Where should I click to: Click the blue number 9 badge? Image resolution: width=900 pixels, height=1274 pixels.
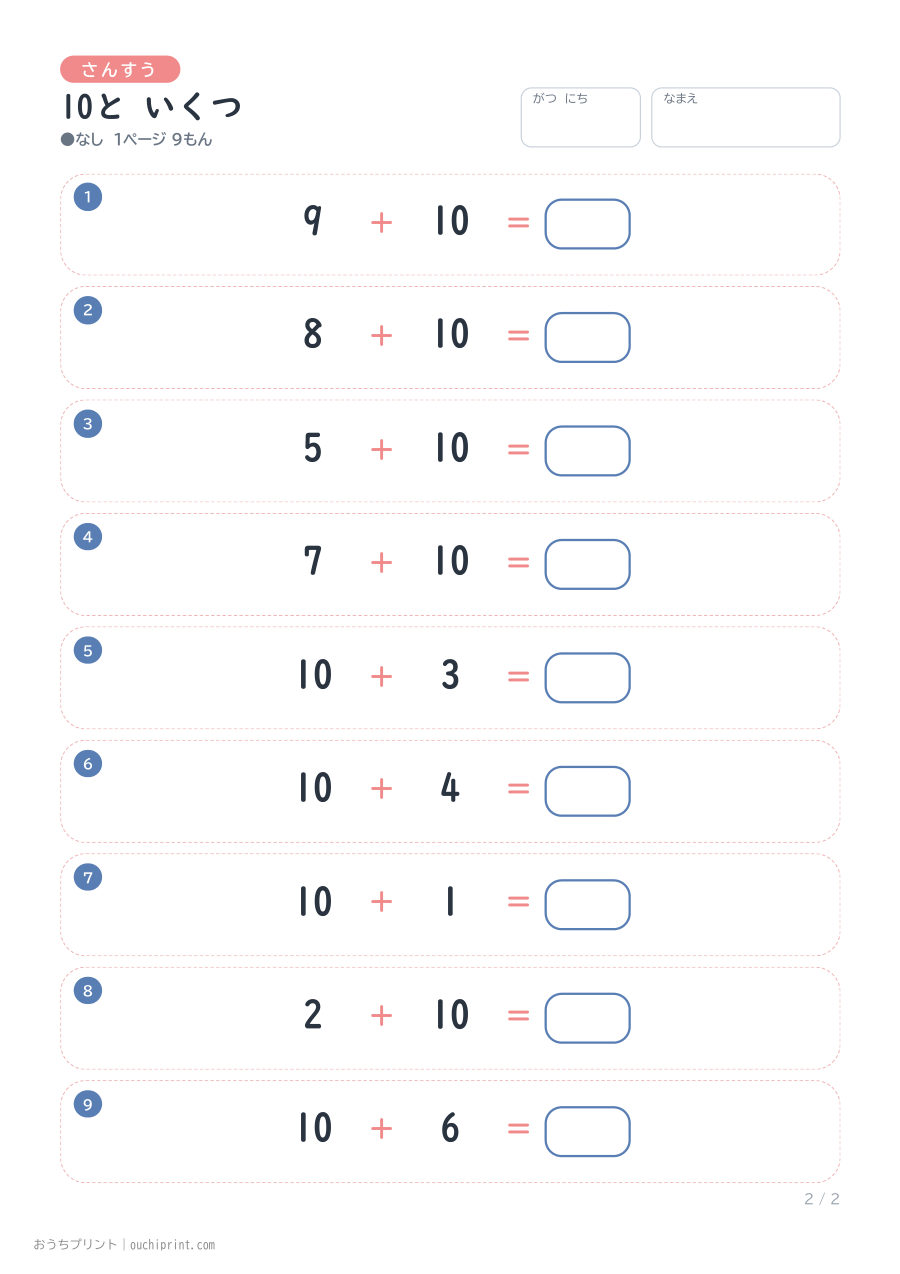pos(88,1104)
